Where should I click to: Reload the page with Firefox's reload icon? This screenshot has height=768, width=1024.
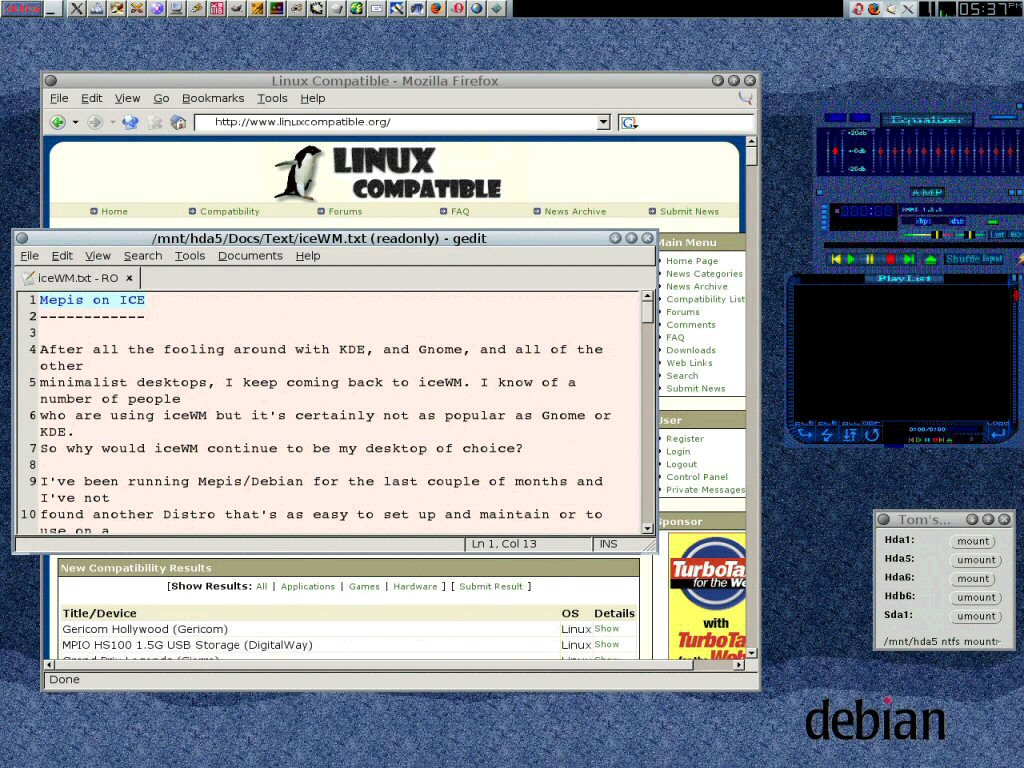(132, 122)
